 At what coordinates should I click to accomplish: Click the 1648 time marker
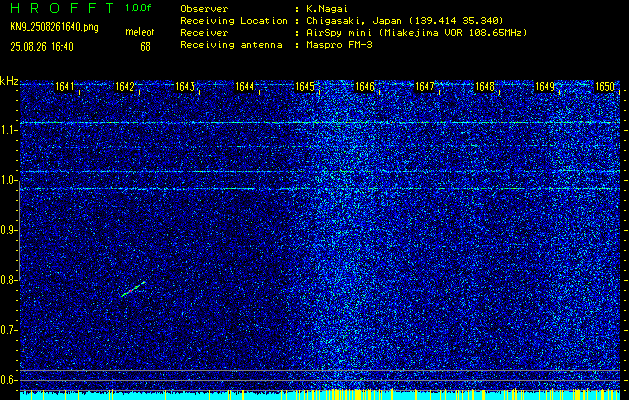click(x=485, y=87)
